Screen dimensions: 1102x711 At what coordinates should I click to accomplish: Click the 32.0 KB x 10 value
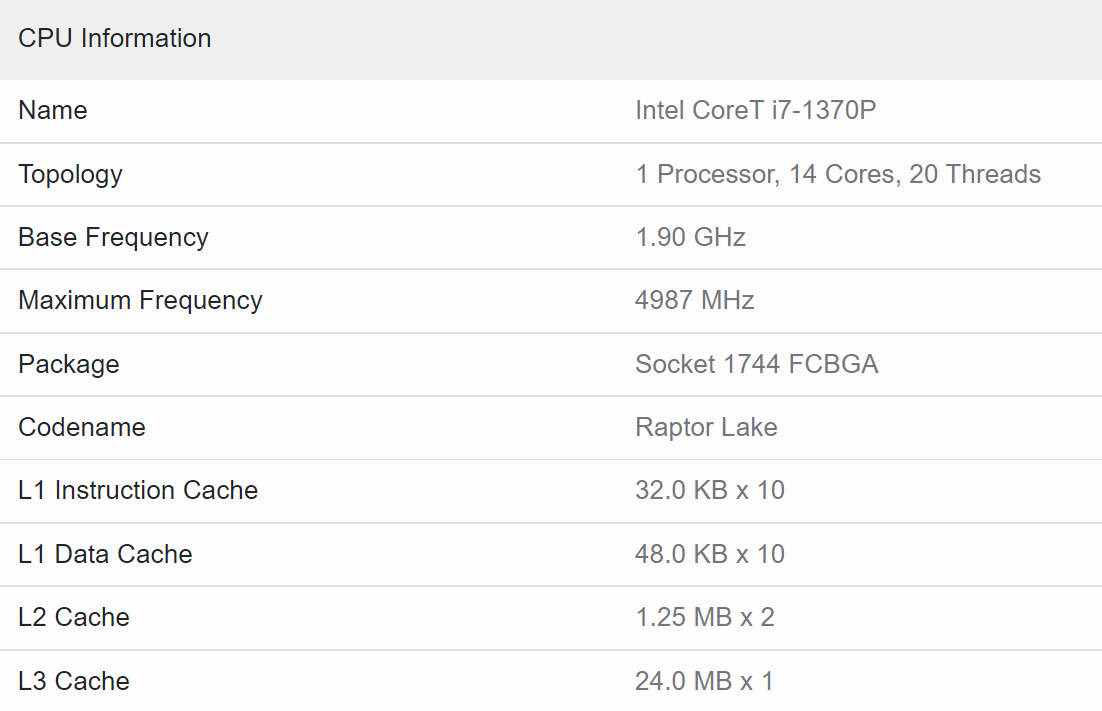pyautogui.click(x=709, y=490)
